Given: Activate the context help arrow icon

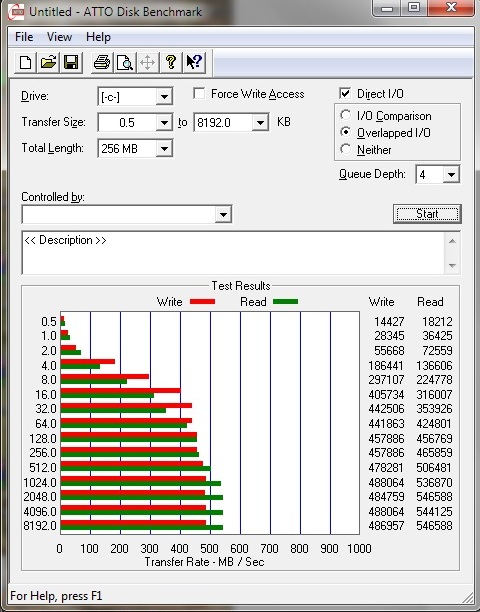Looking at the screenshot, I should [194, 62].
